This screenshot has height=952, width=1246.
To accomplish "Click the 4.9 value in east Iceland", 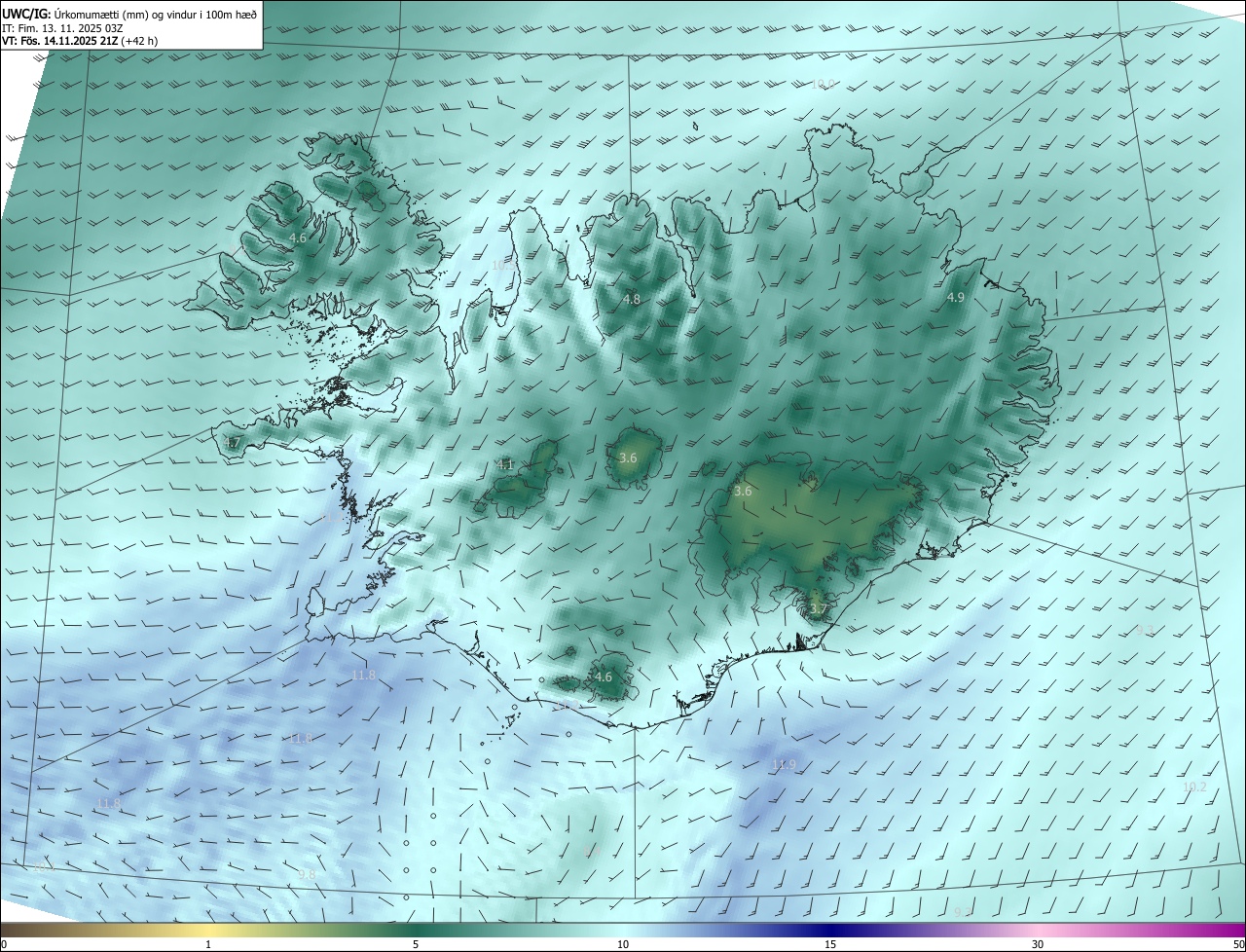I will tap(956, 297).
